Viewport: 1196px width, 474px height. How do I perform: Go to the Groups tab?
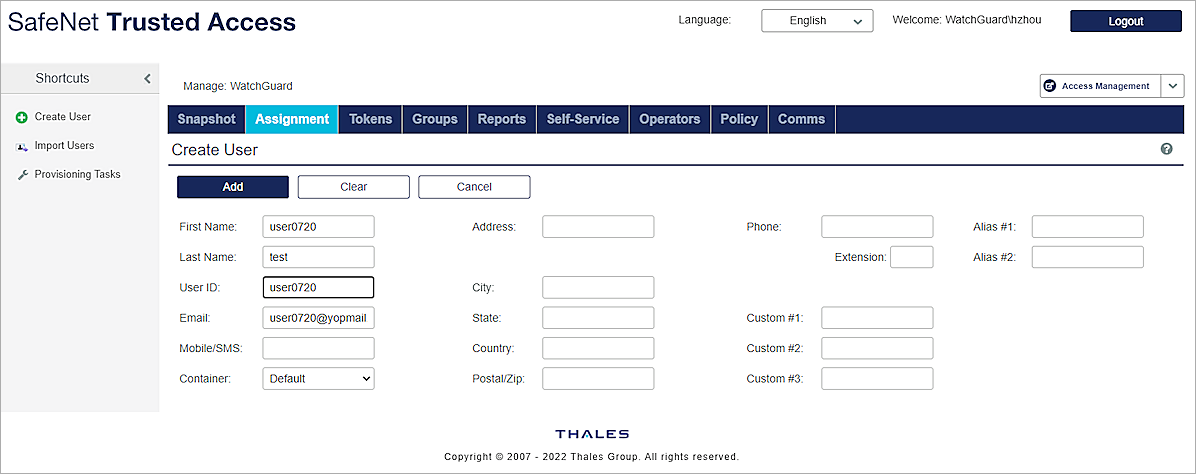pos(435,119)
